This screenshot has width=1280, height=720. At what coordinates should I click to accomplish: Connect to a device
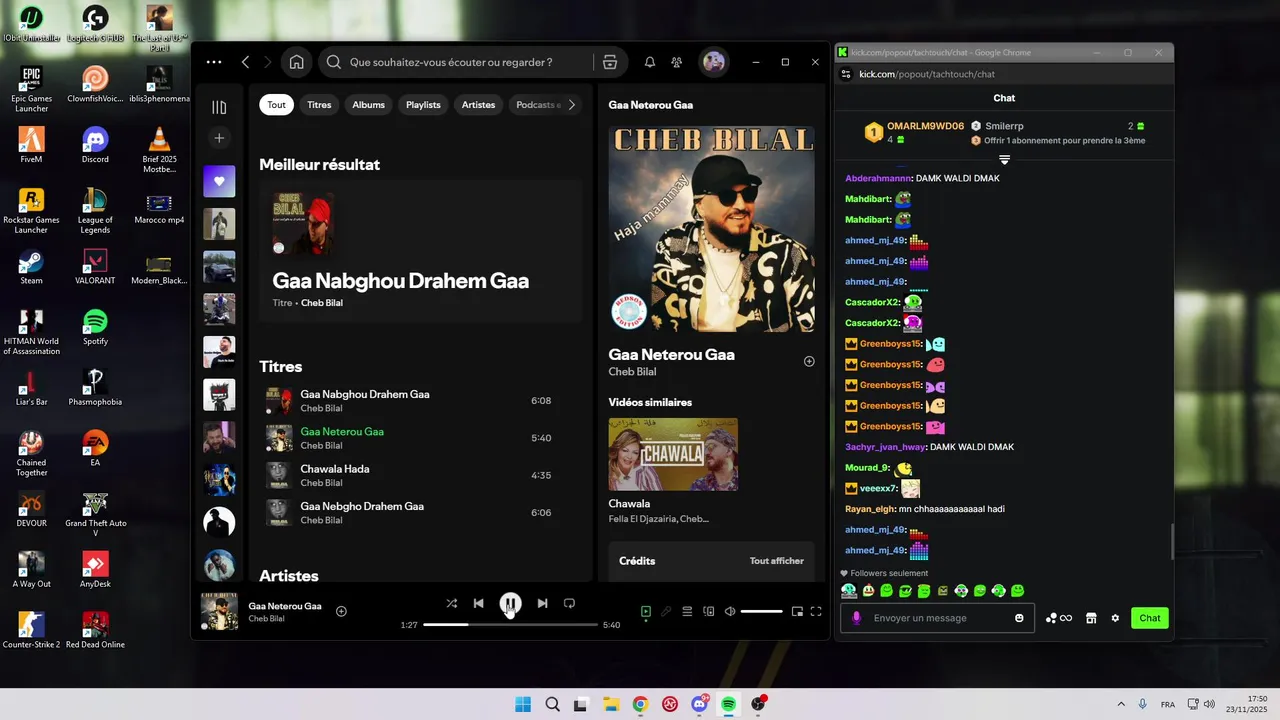(x=709, y=611)
